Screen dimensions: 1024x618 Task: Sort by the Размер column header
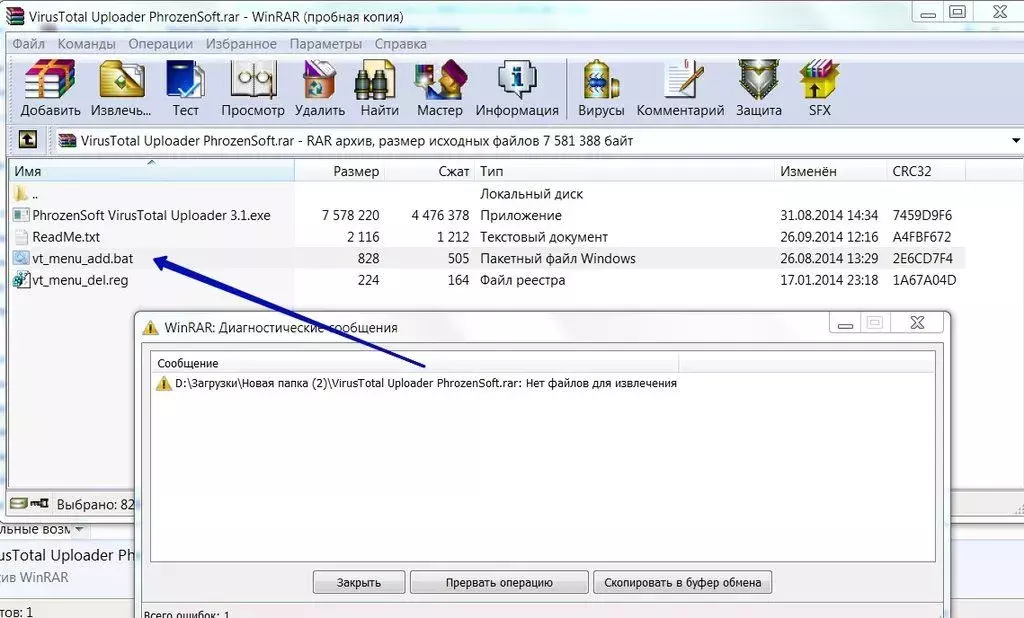[339, 171]
